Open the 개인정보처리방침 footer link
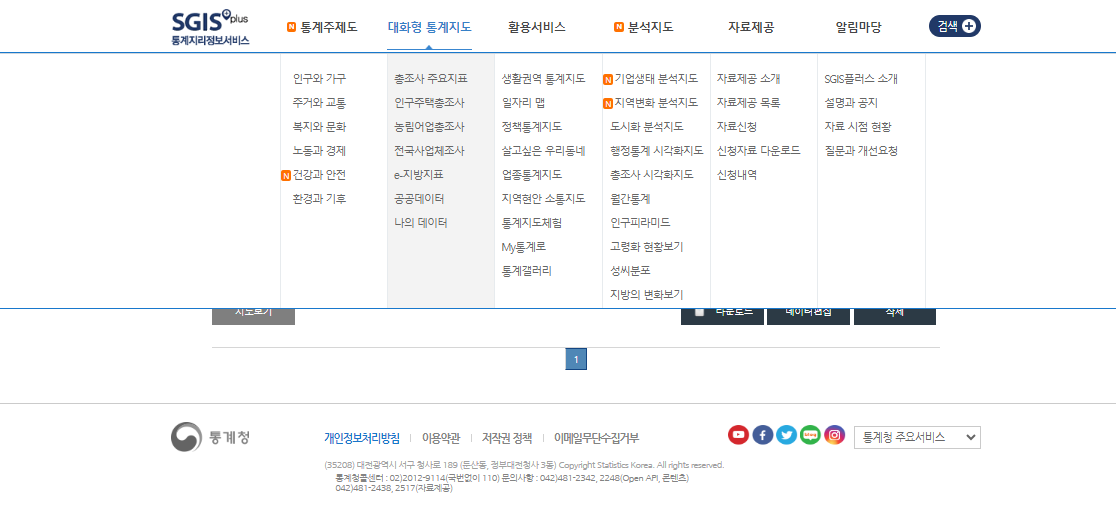The image size is (1116, 514). [x=361, y=438]
